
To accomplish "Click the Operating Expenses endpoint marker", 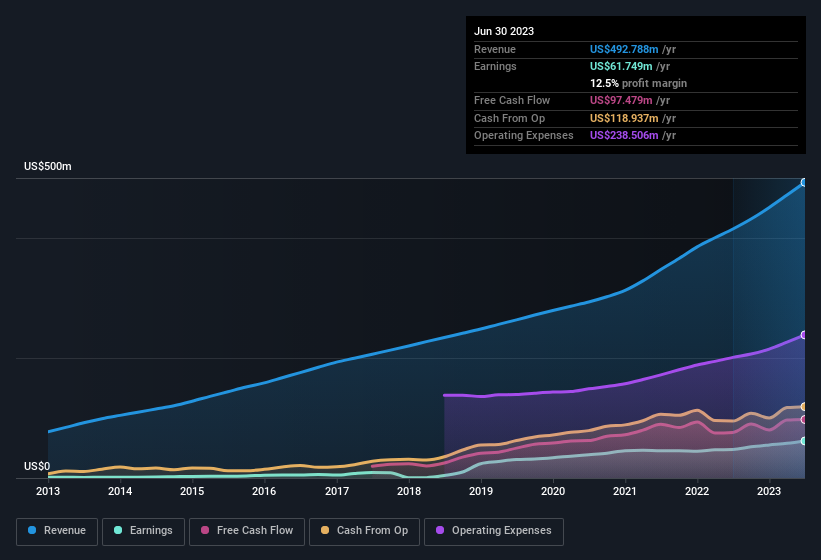I will pos(804,335).
